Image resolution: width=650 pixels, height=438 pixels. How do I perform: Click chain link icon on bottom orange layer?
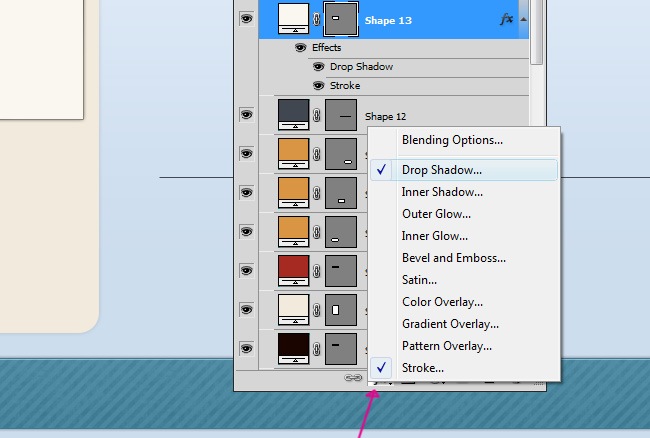[x=317, y=232]
